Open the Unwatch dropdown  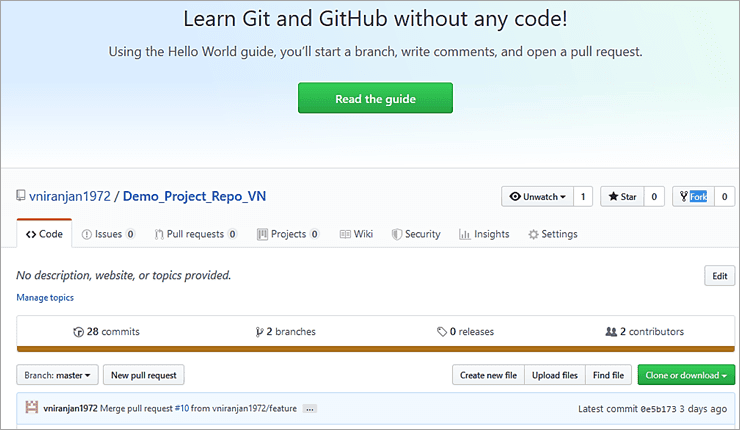click(537, 197)
